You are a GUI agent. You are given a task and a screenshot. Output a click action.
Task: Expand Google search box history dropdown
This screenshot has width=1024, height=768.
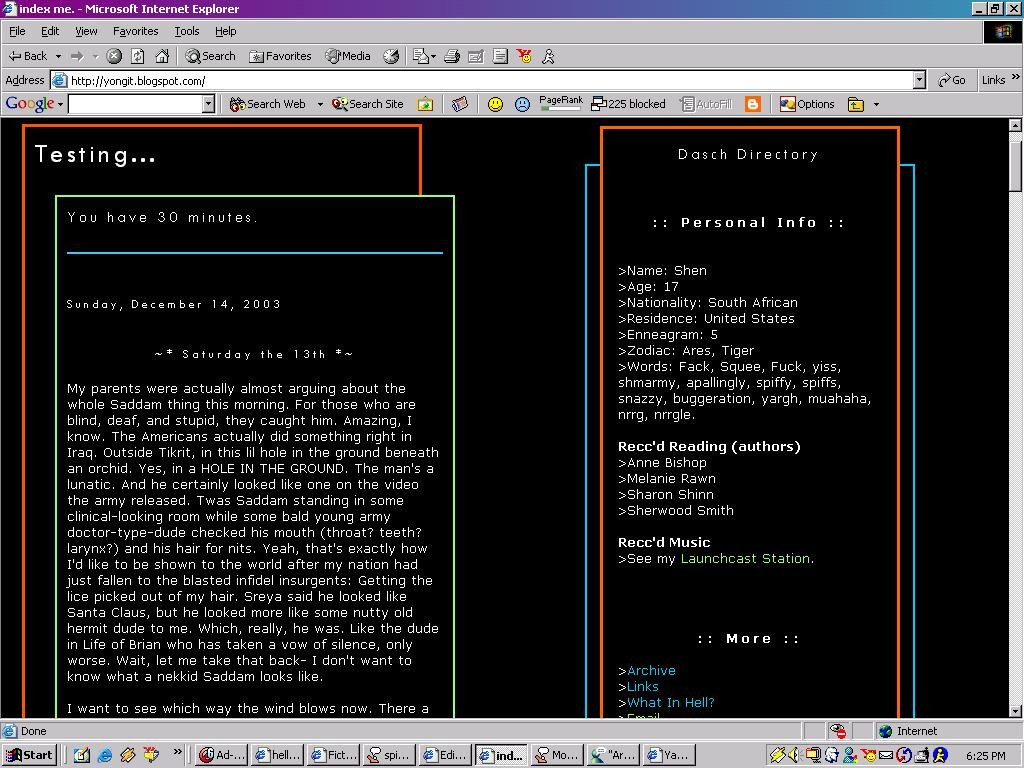[x=208, y=104]
